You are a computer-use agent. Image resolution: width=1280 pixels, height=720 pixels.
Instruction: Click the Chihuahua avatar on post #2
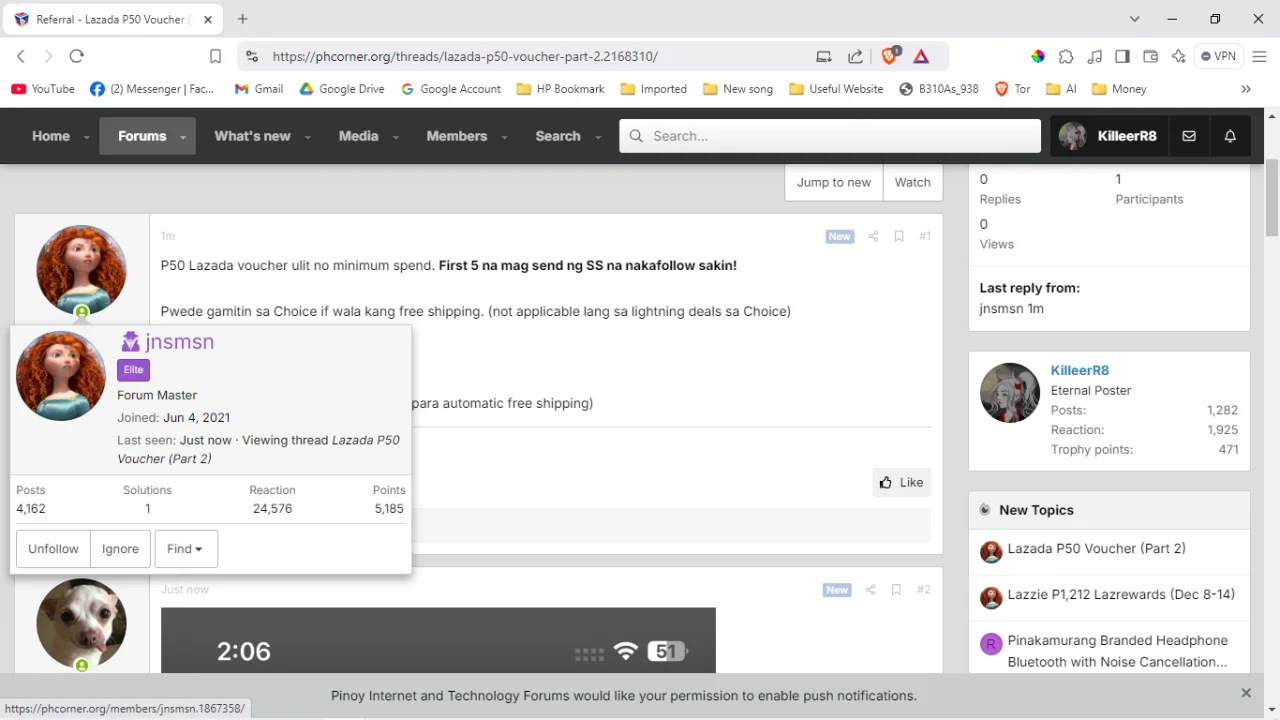[x=81, y=623]
